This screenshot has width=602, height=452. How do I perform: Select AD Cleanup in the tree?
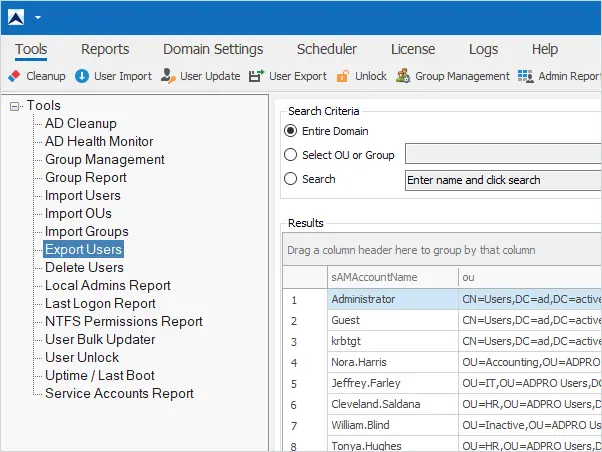pos(81,123)
